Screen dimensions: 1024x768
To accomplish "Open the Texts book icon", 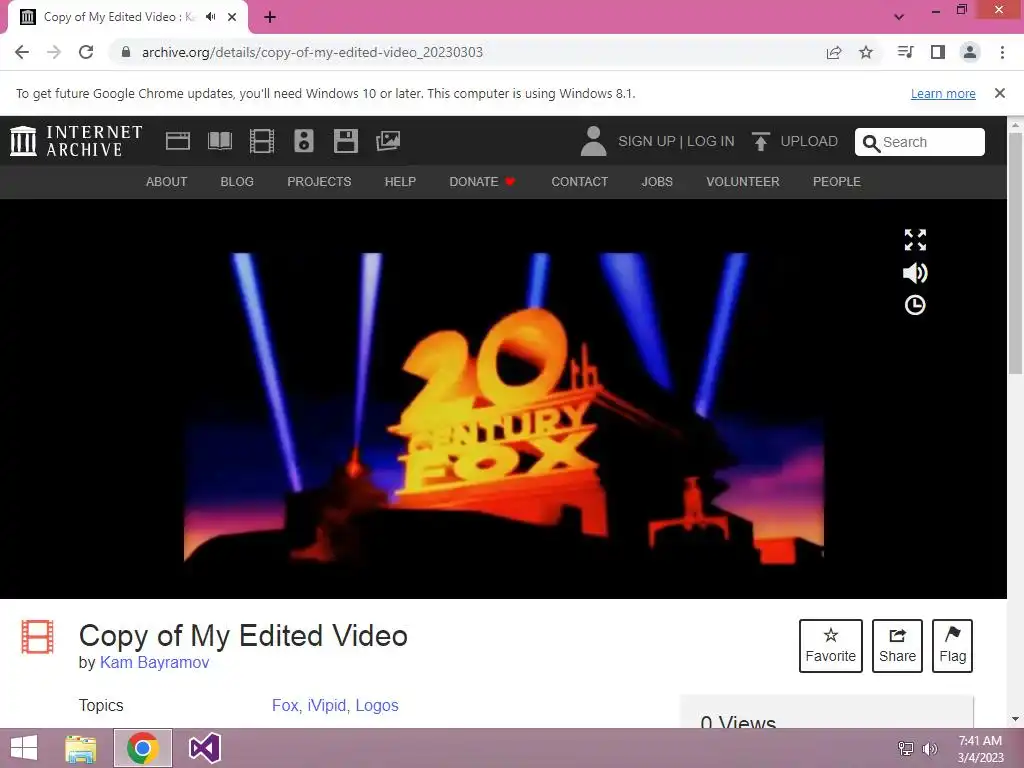I will [x=219, y=141].
